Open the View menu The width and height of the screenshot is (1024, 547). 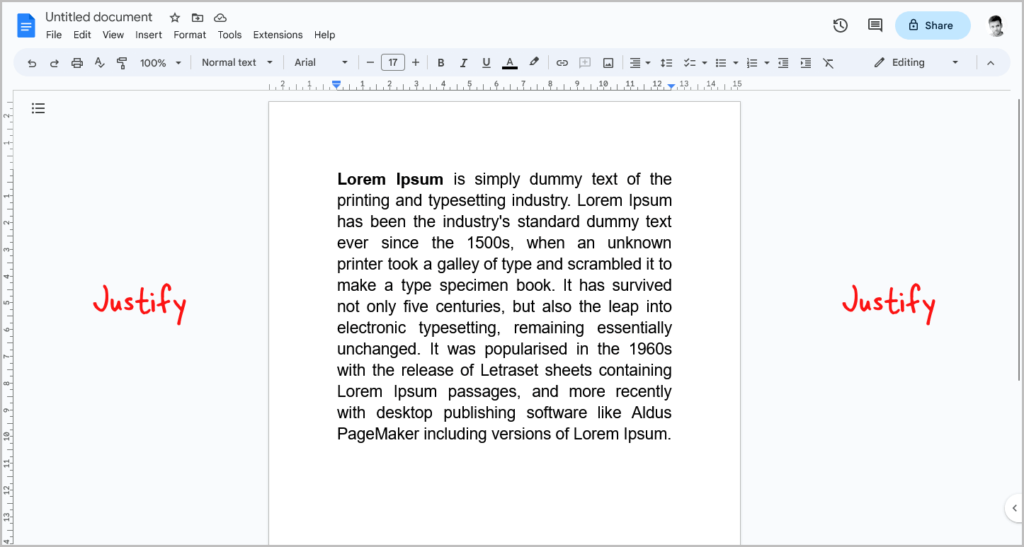(113, 35)
